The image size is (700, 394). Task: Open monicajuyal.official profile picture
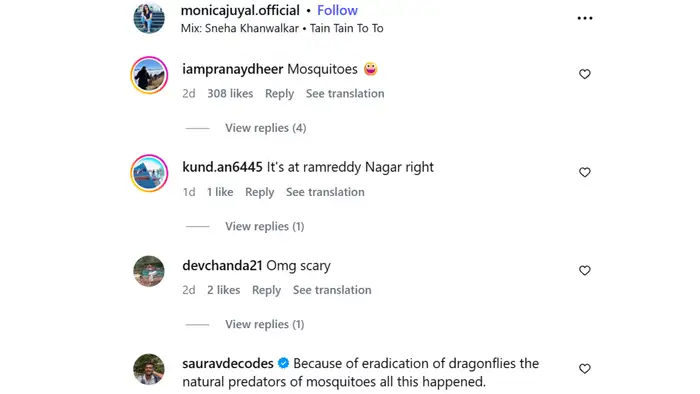[149, 18]
